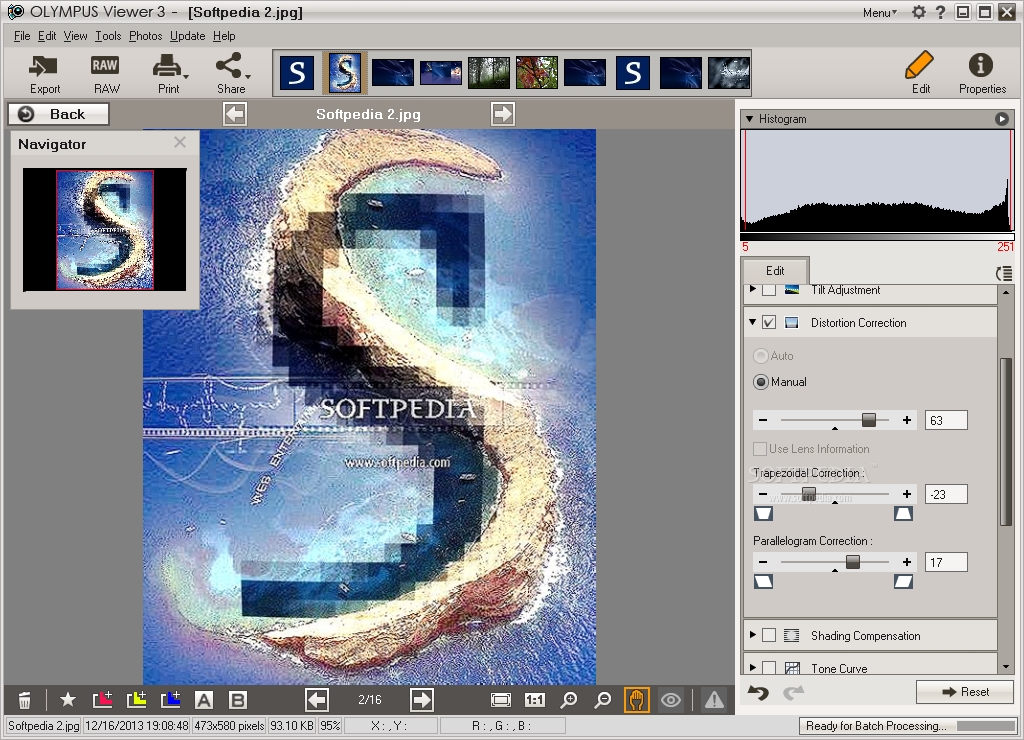
Task: Fit image to window
Action: tap(501, 700)
